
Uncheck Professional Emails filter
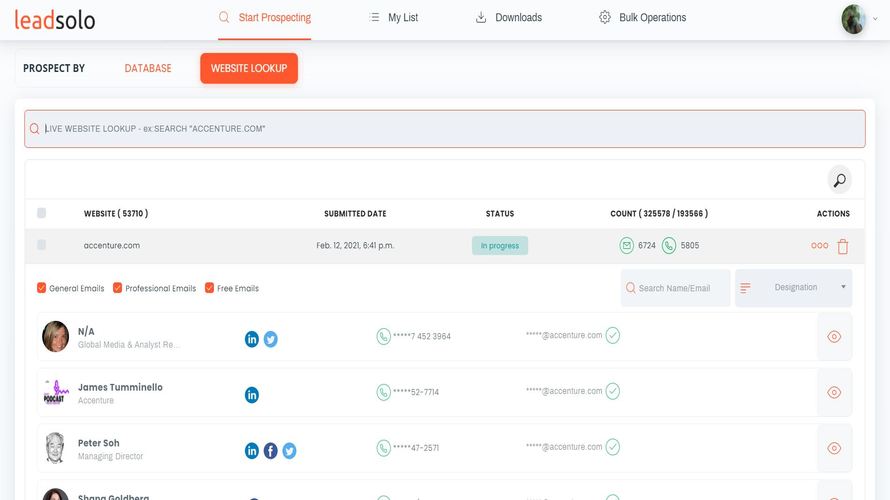point(117,288)
